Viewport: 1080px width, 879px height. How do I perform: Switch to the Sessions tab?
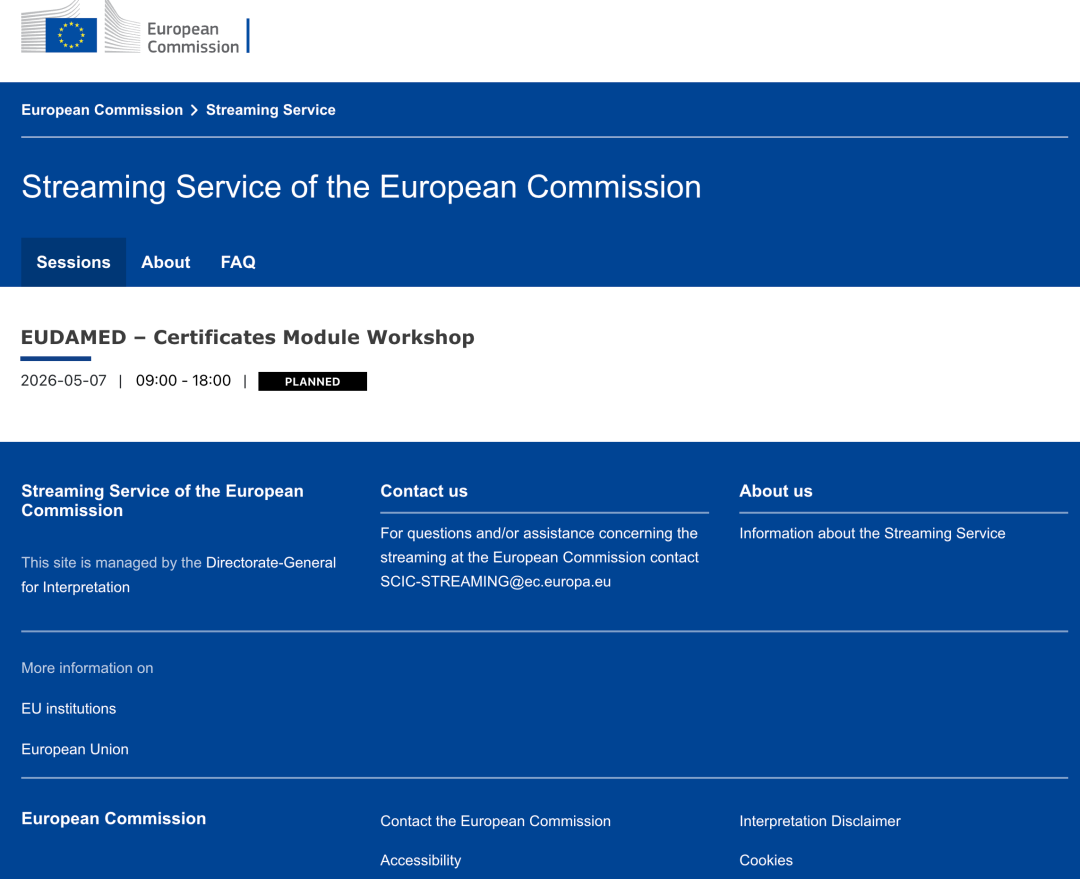73,262
